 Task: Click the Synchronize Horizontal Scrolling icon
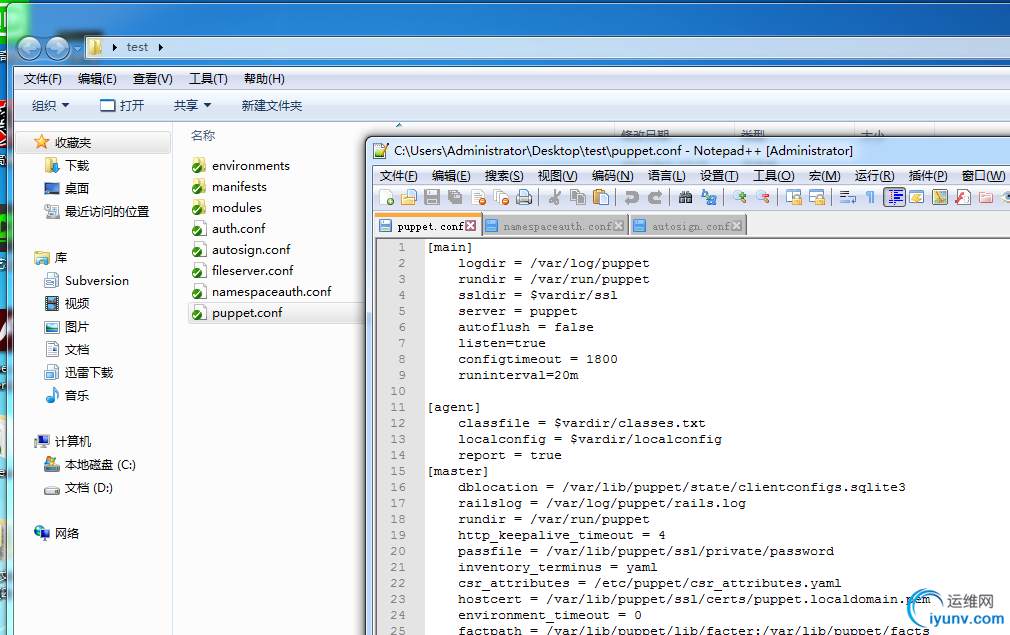point(817,198)
